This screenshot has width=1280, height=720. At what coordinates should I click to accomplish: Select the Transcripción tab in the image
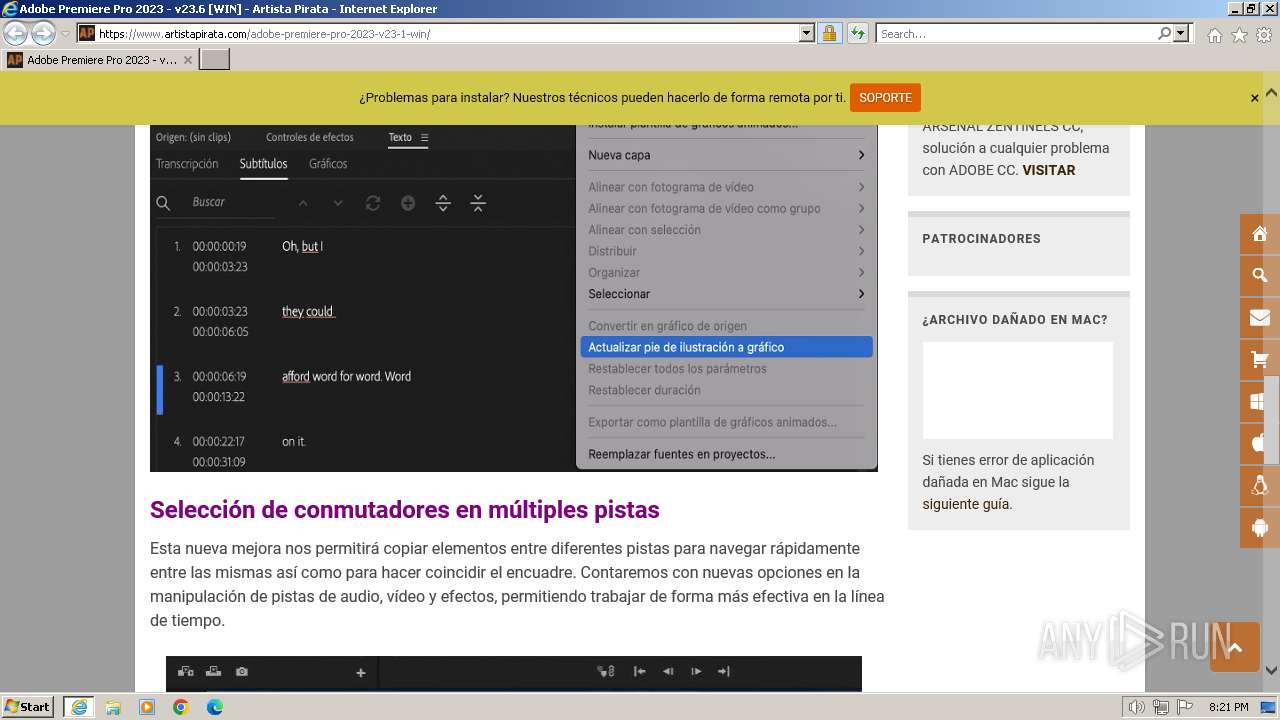click(x=187, y=164)
